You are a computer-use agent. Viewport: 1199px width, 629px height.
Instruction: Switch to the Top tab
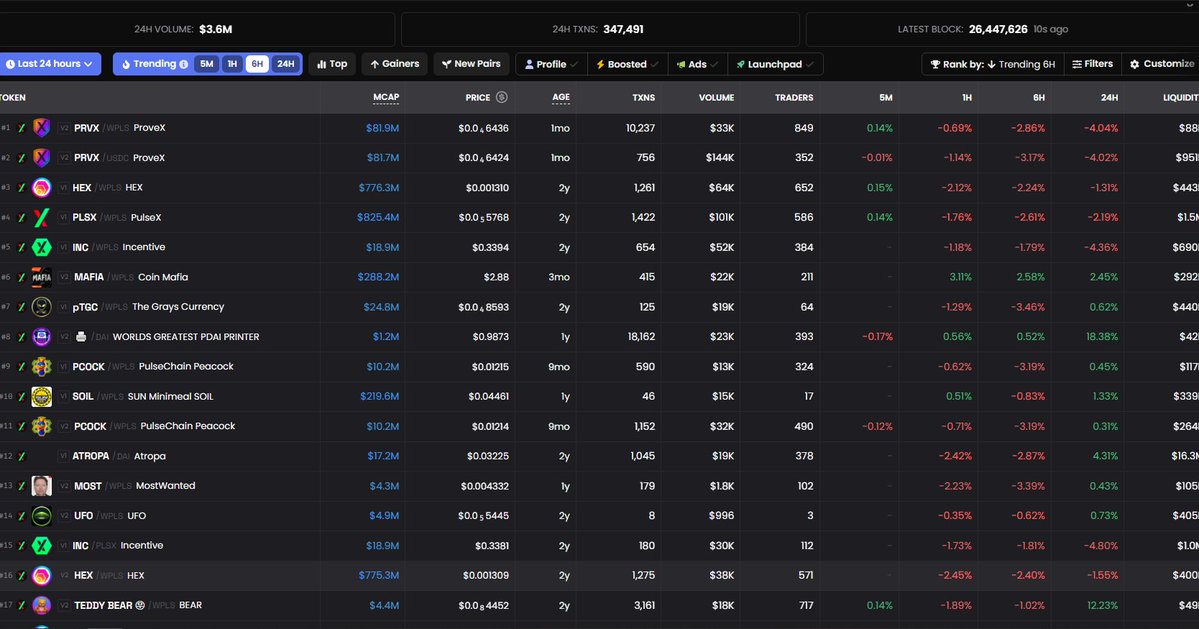pos(333,64)
